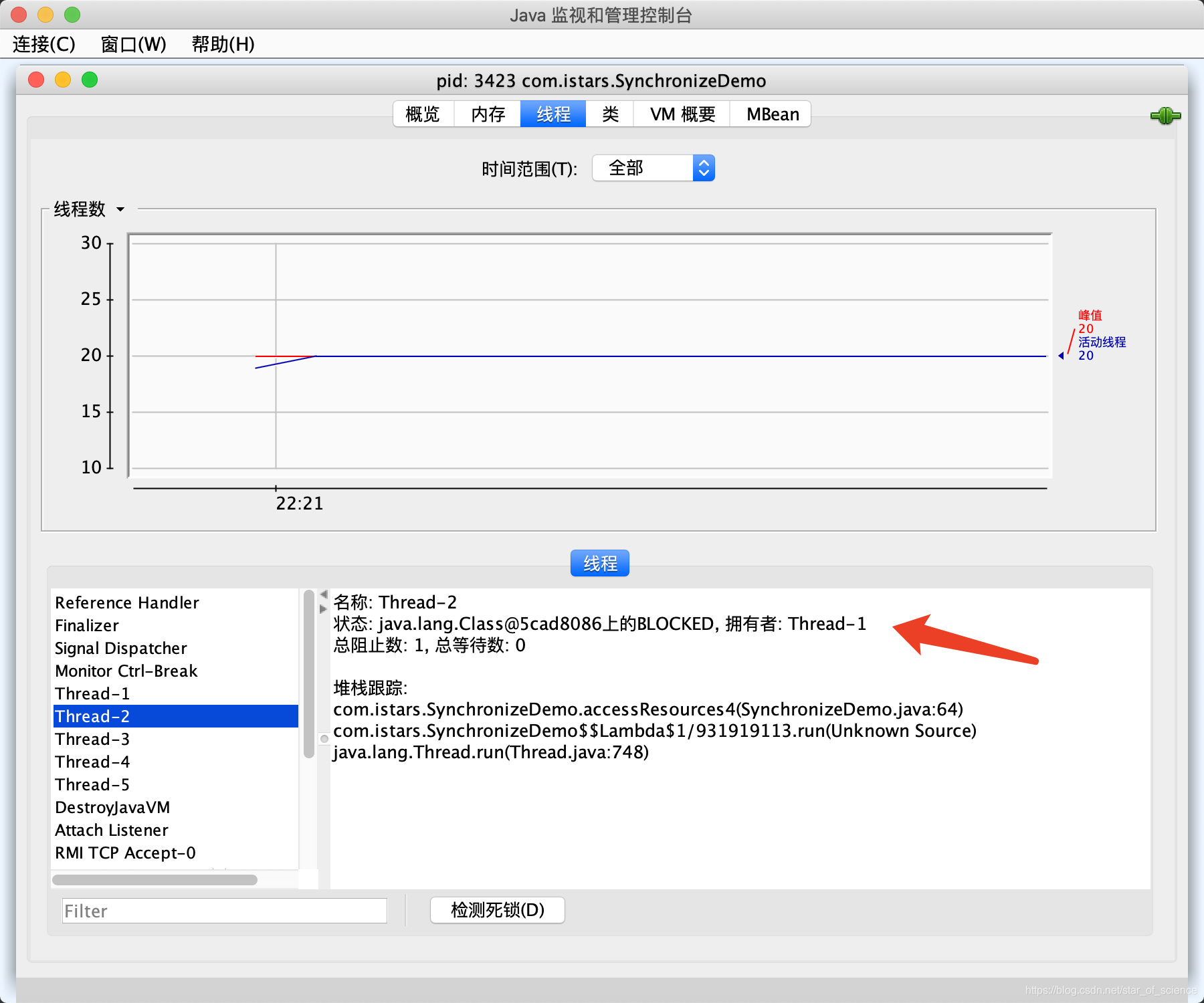Select RMI TCP Accept-0 thread

(x=175, y=853)
